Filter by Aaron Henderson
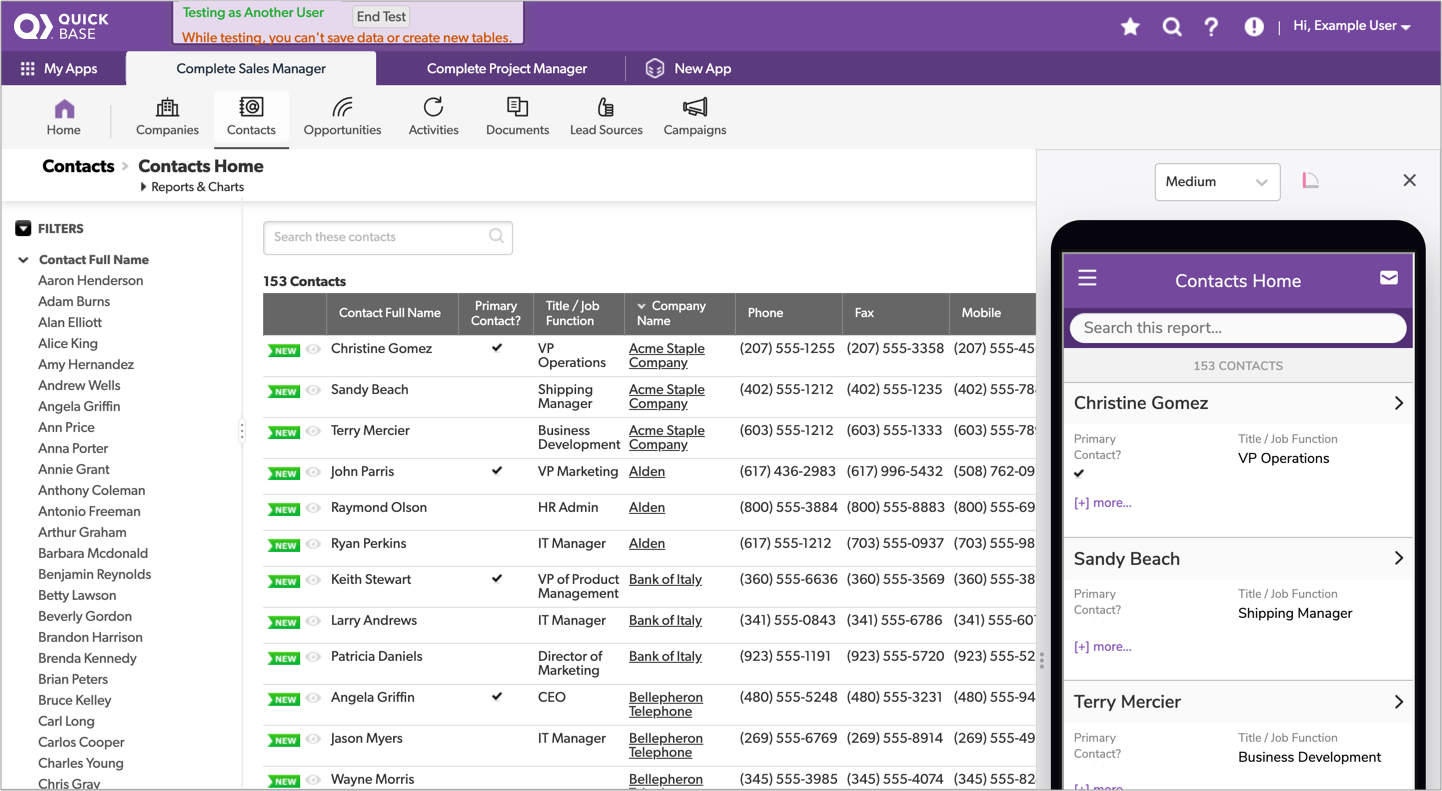 pyautogui.click(x=91, y=281)
